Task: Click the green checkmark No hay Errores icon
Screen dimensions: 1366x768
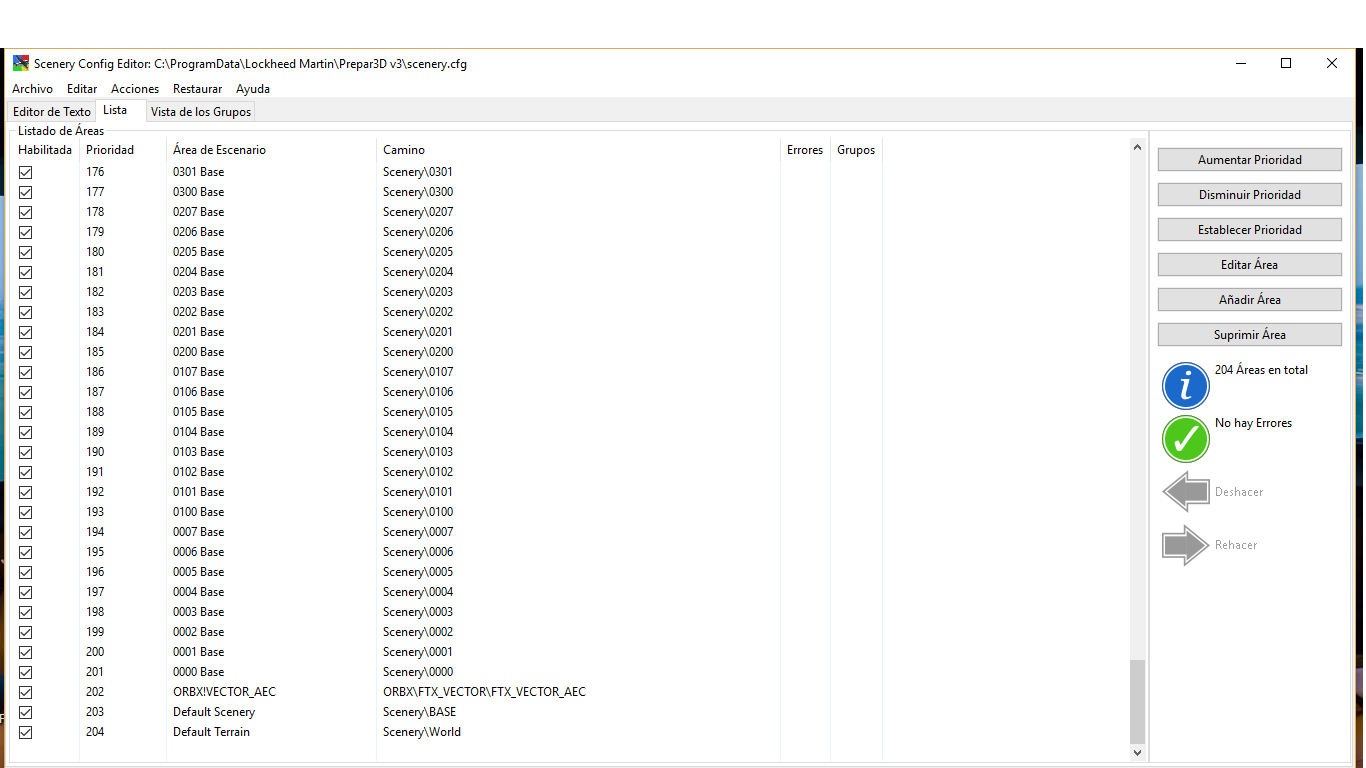Action: (x=1186, y=439)
